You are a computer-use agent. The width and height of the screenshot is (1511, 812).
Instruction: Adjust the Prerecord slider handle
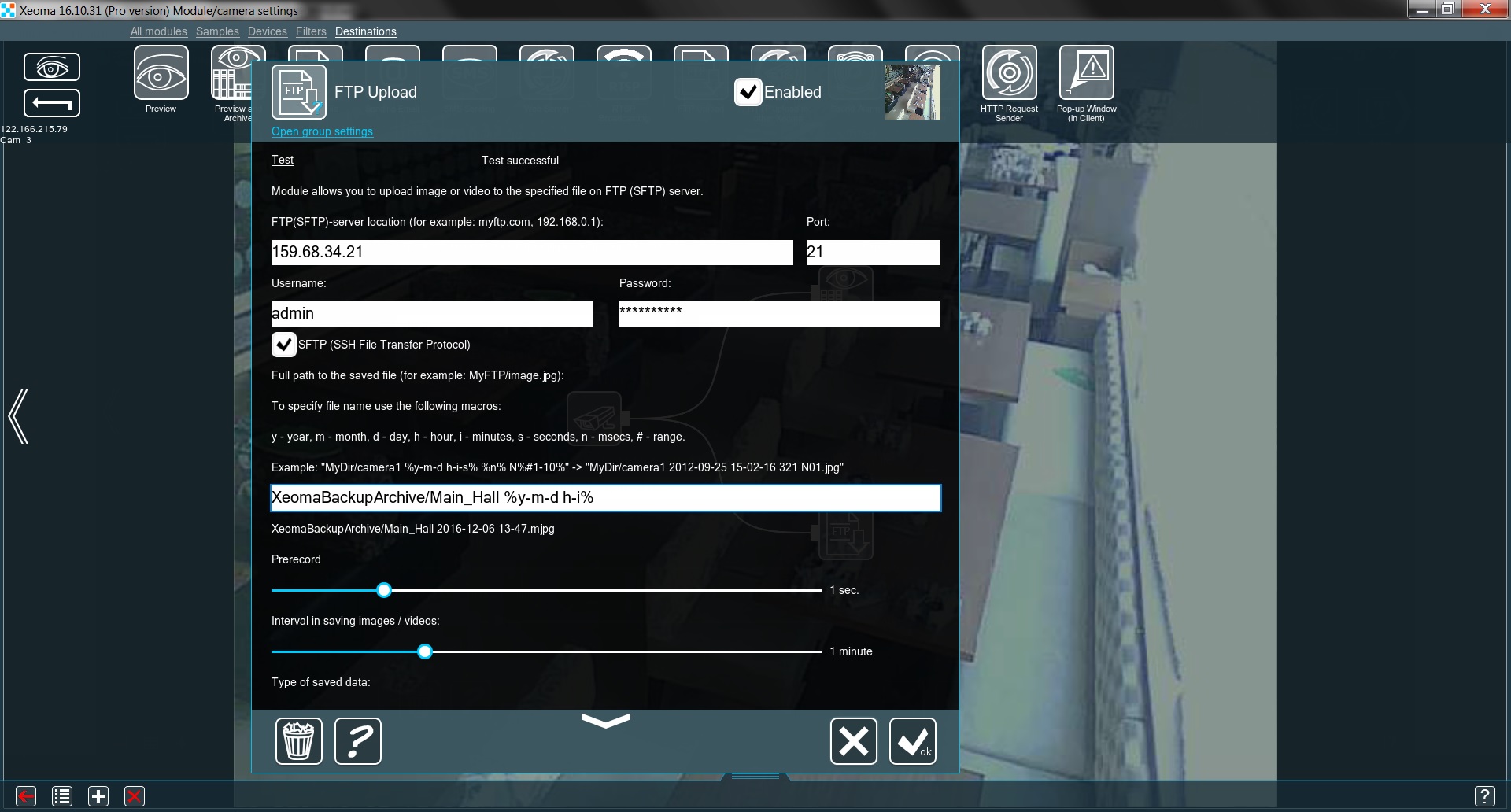pyautogui.click(x=384, y=590)
